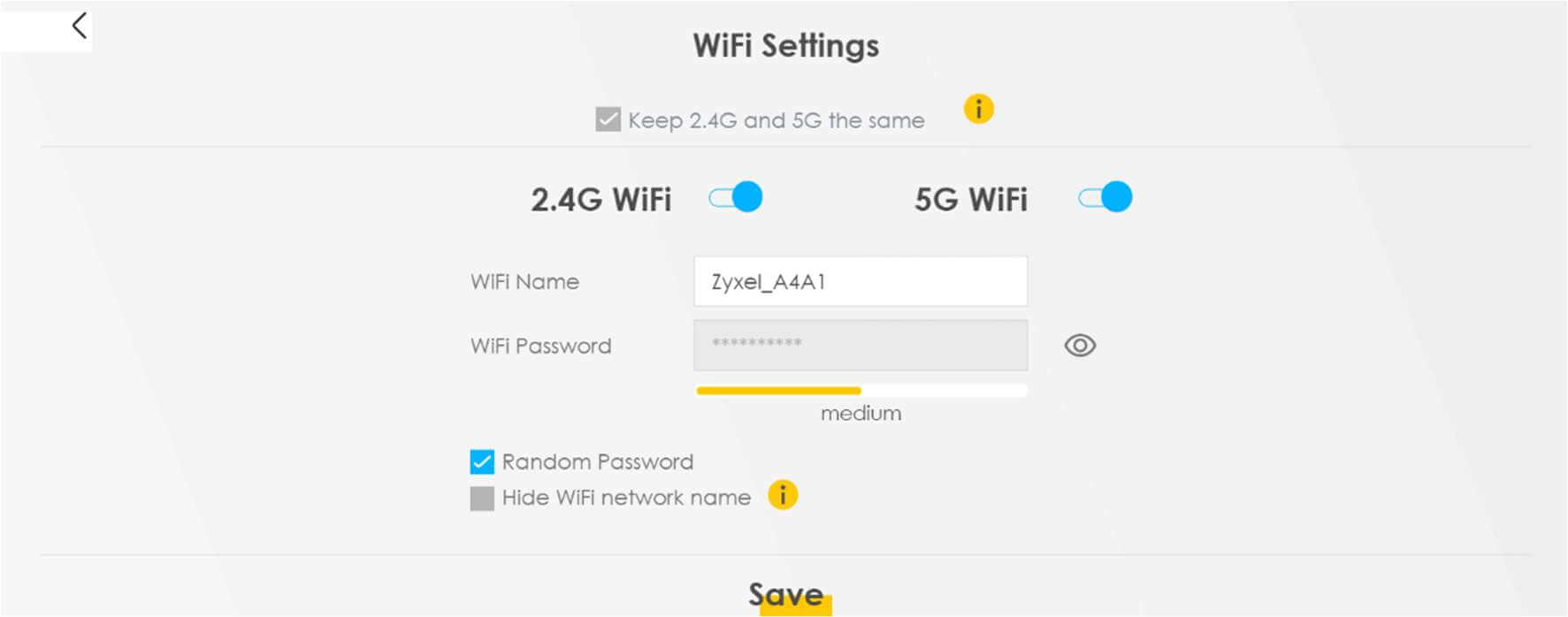Screen dimensions: 1568x617
Task: Turn off the 2.4G WiFi switch
Action: click(736, 197)
